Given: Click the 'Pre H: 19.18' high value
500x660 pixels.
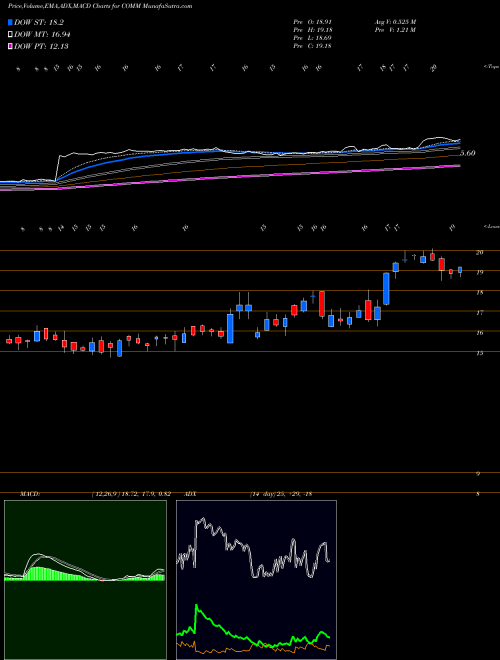Looking at the screenshot, I should point(312,30).
